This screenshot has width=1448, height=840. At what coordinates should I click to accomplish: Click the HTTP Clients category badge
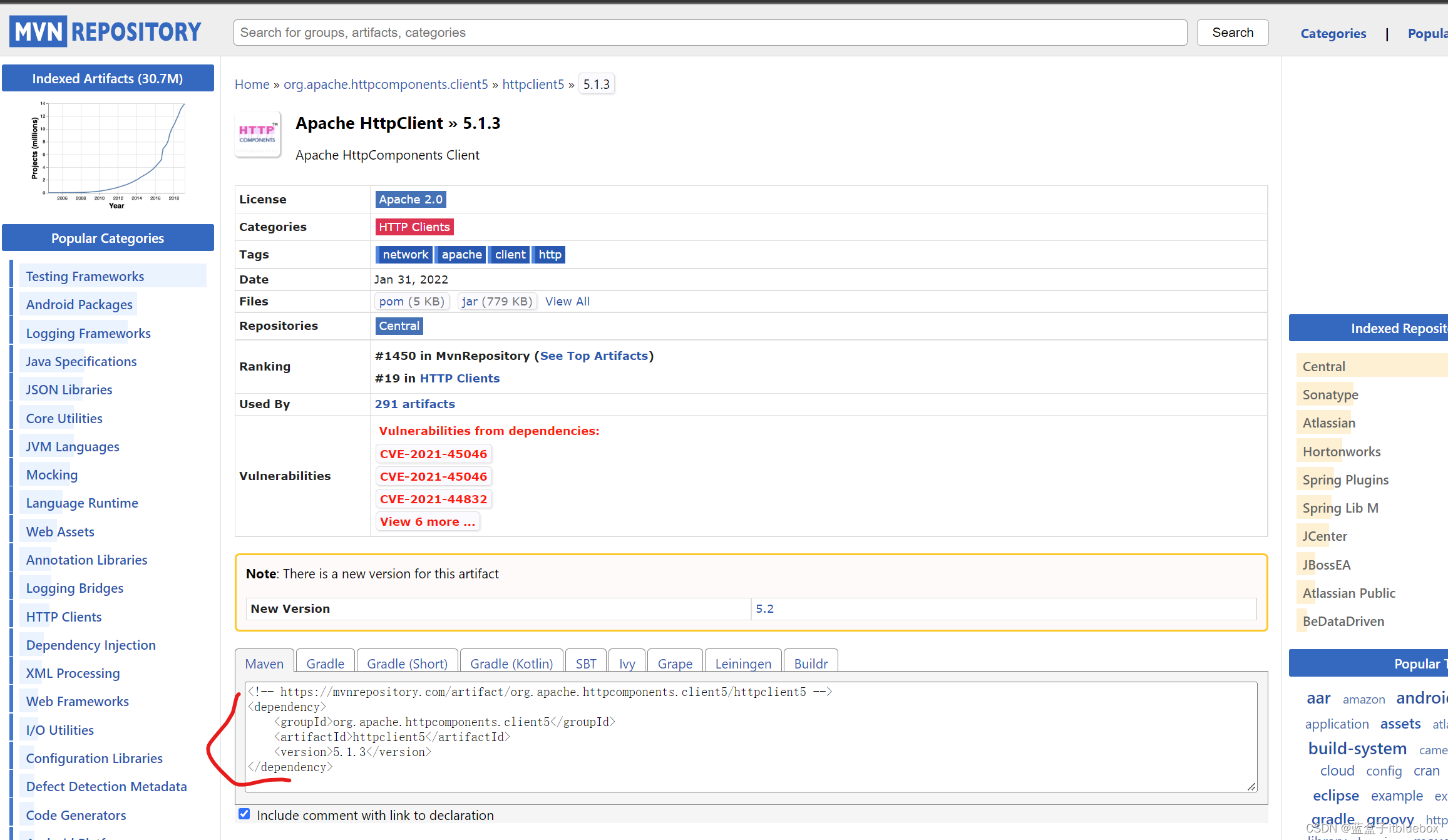pyautogui.click(x=414, y=227)
